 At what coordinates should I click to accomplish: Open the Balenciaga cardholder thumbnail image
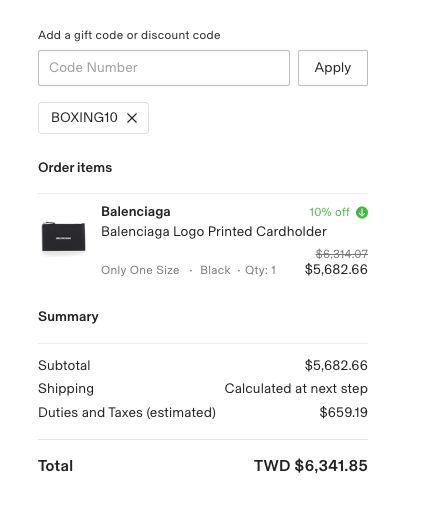tap(63, 237)
